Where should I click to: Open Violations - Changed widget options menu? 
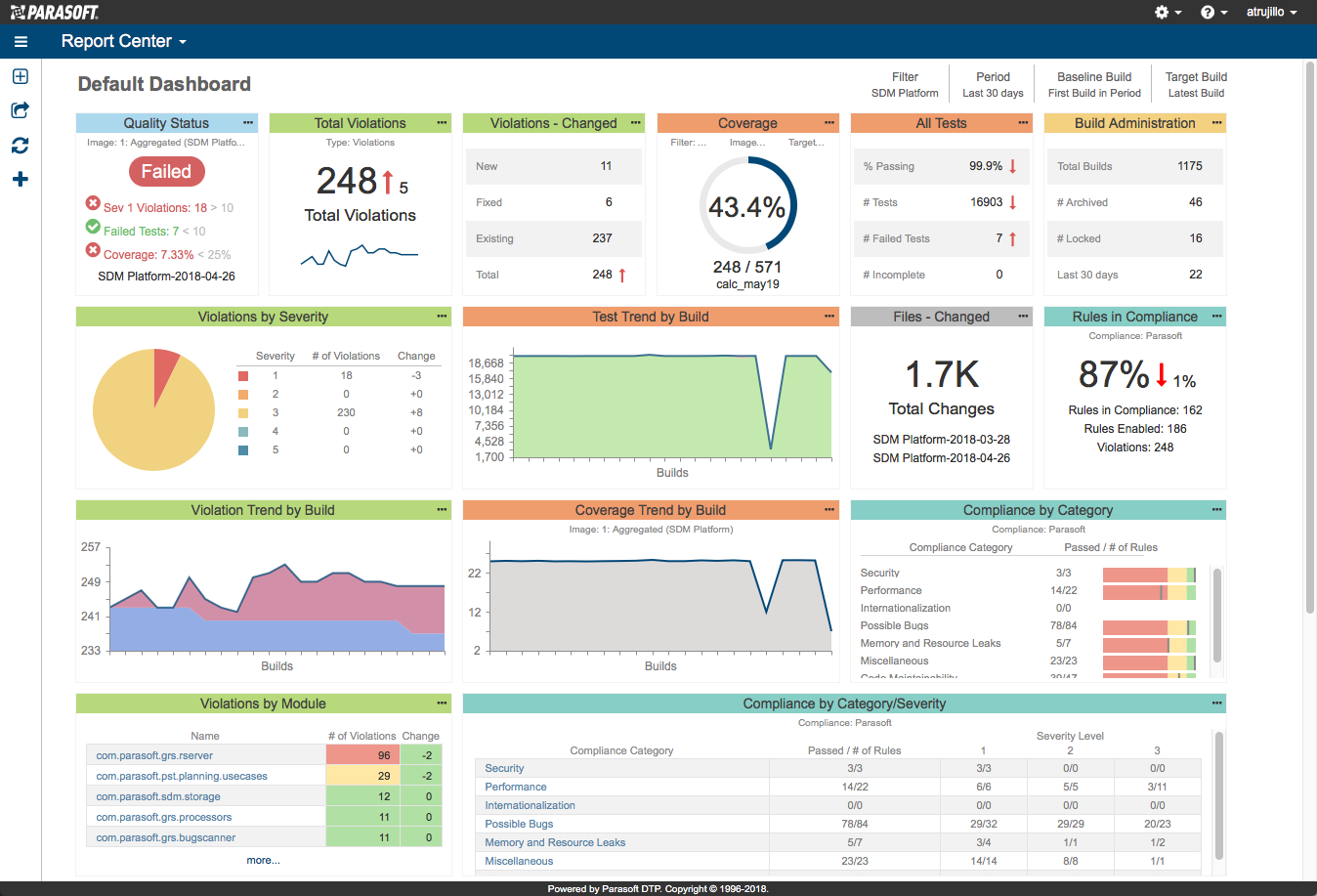click(x=635, y=123)
